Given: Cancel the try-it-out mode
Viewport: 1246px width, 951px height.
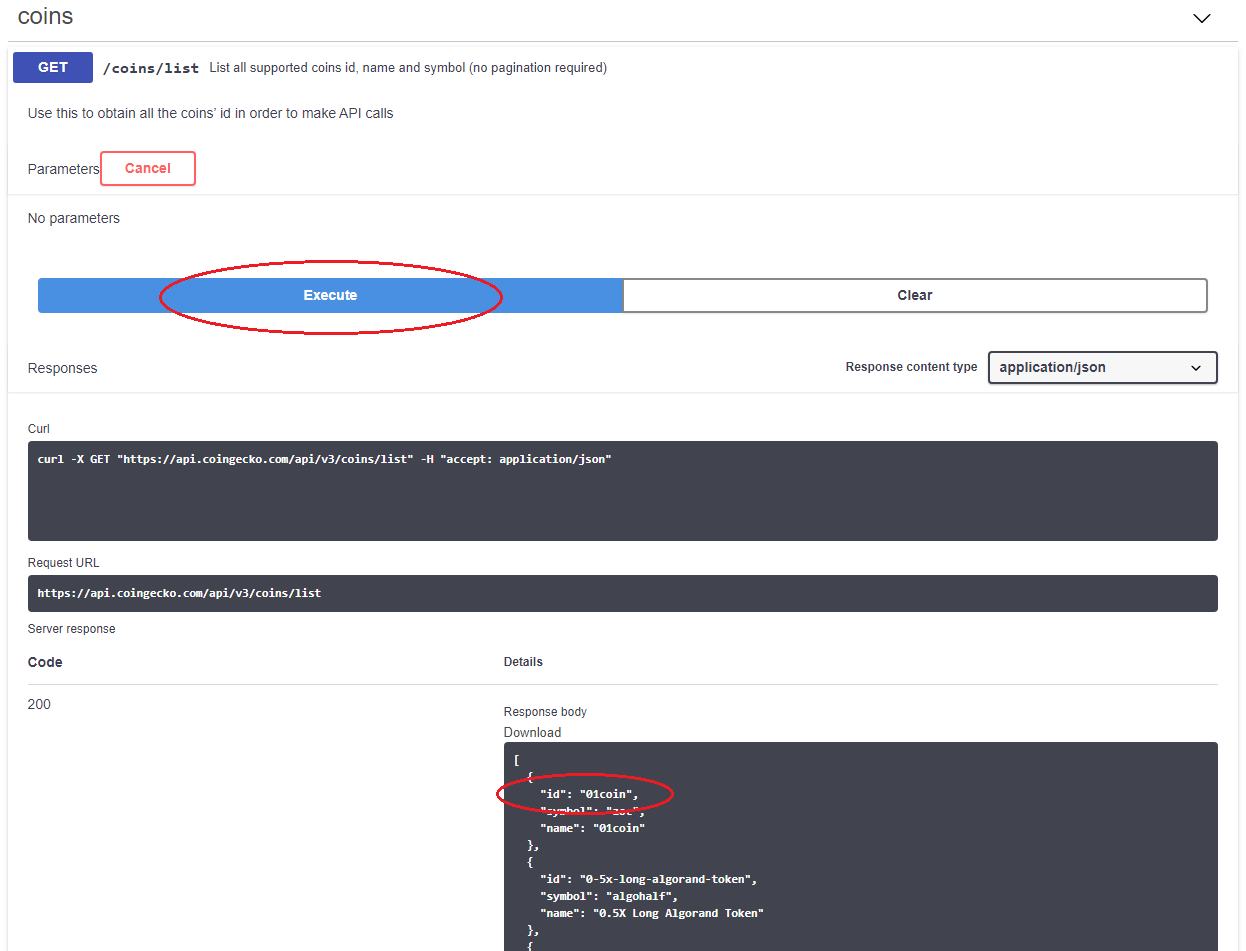Looking at the screenshot, I should tap(148, 168).
